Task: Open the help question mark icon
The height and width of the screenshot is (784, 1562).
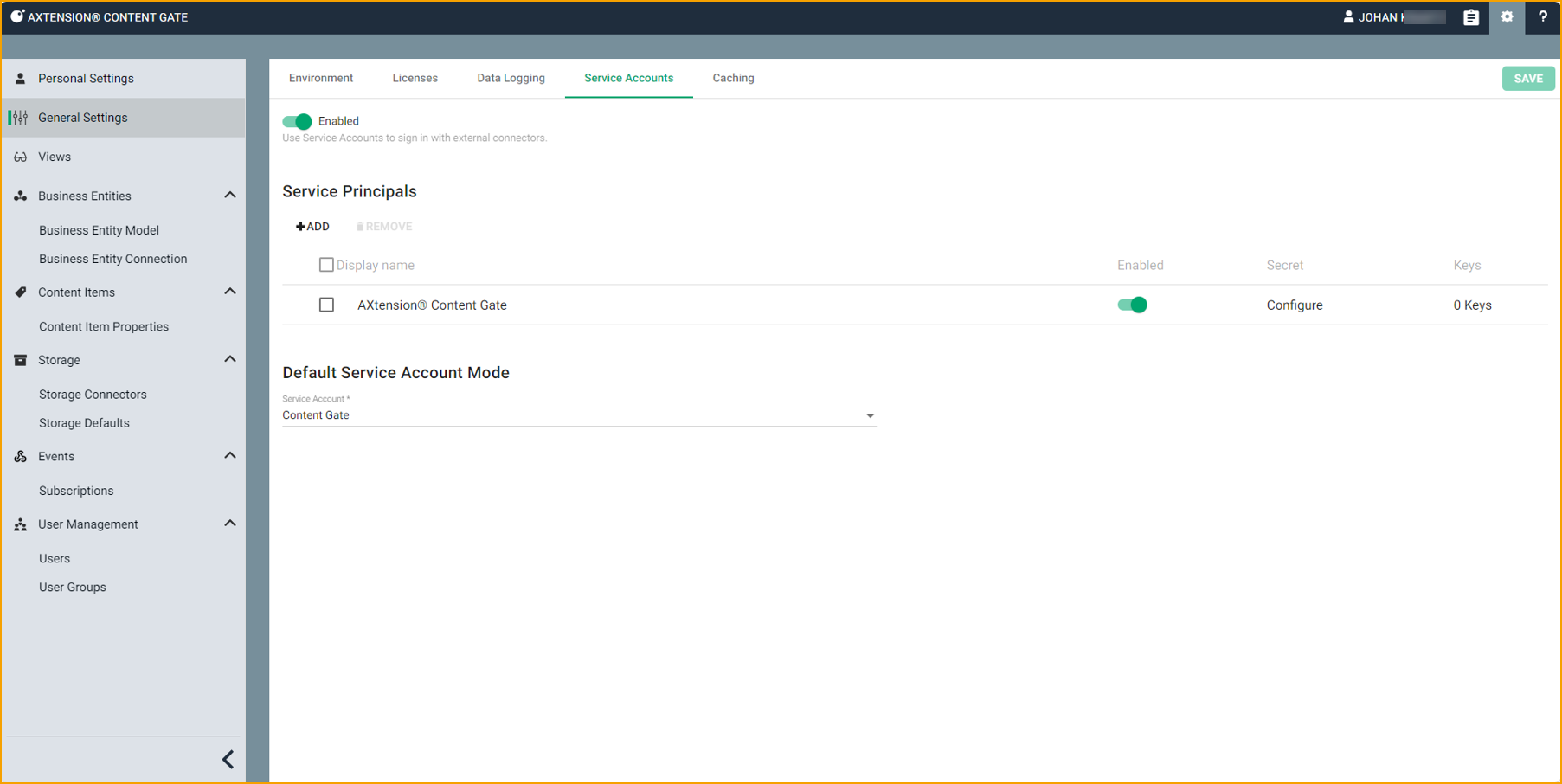Action: 1542,16
